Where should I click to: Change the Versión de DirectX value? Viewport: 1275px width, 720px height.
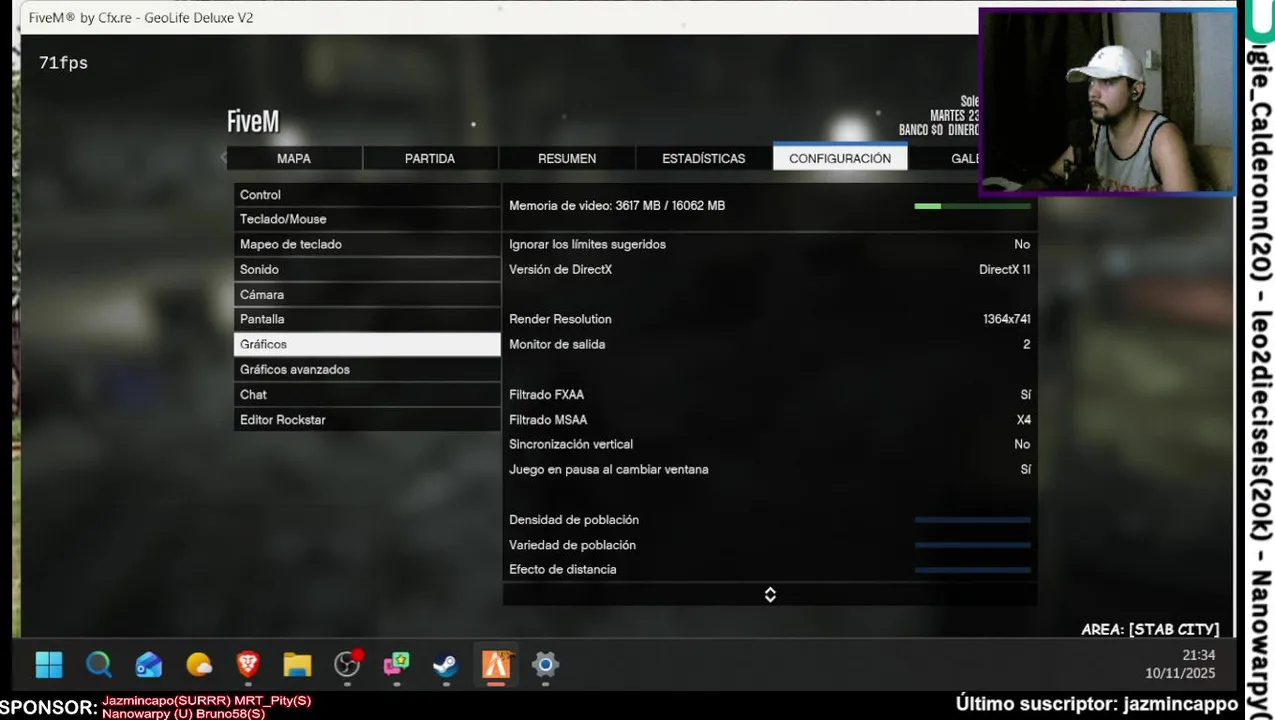pyautogui.click(x=769, y=269)
